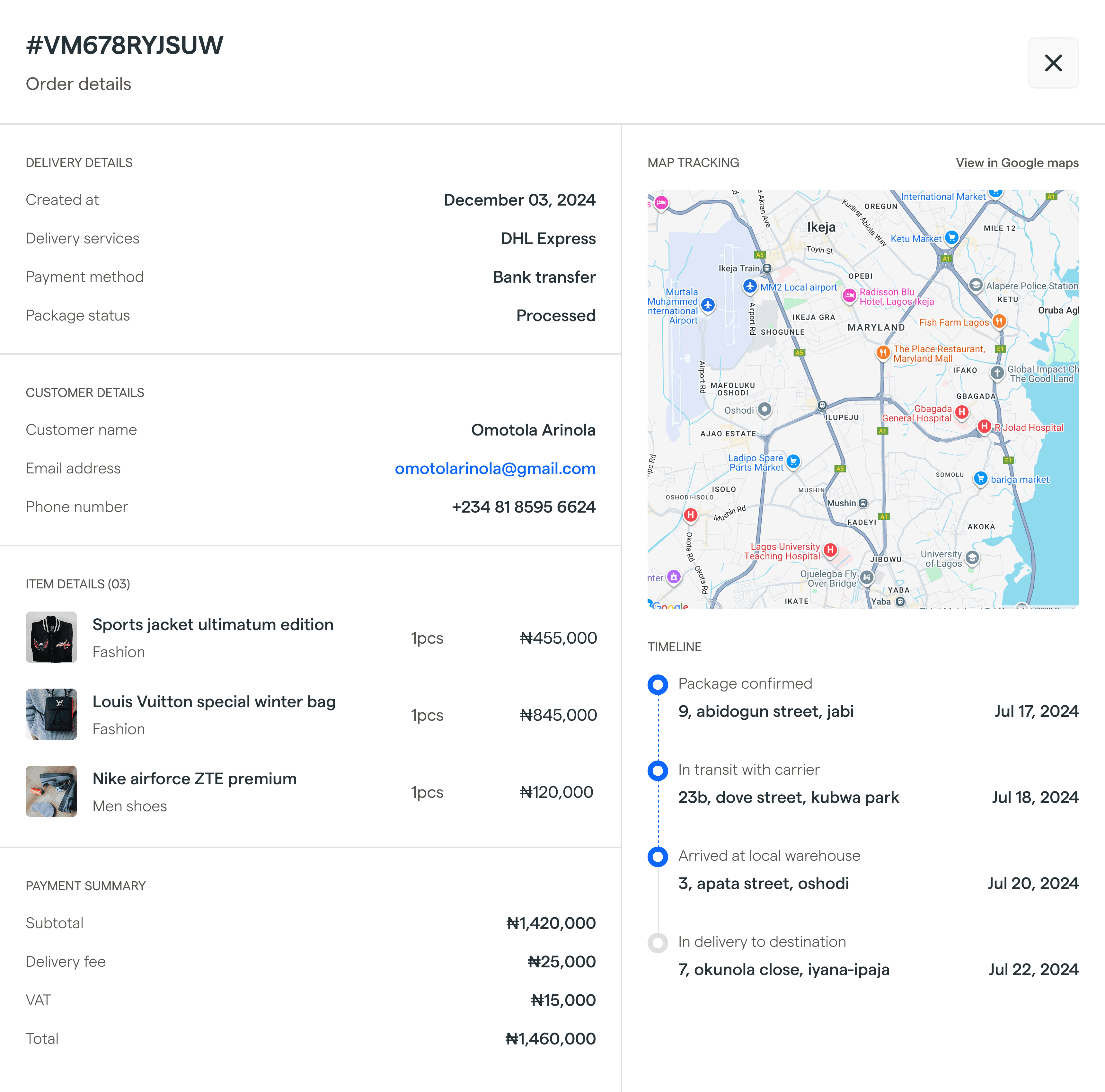Select the Arrived at local warehouse marker
Screen dimensions: 1105x1092
pyautogui.click(x=658, y=857)
